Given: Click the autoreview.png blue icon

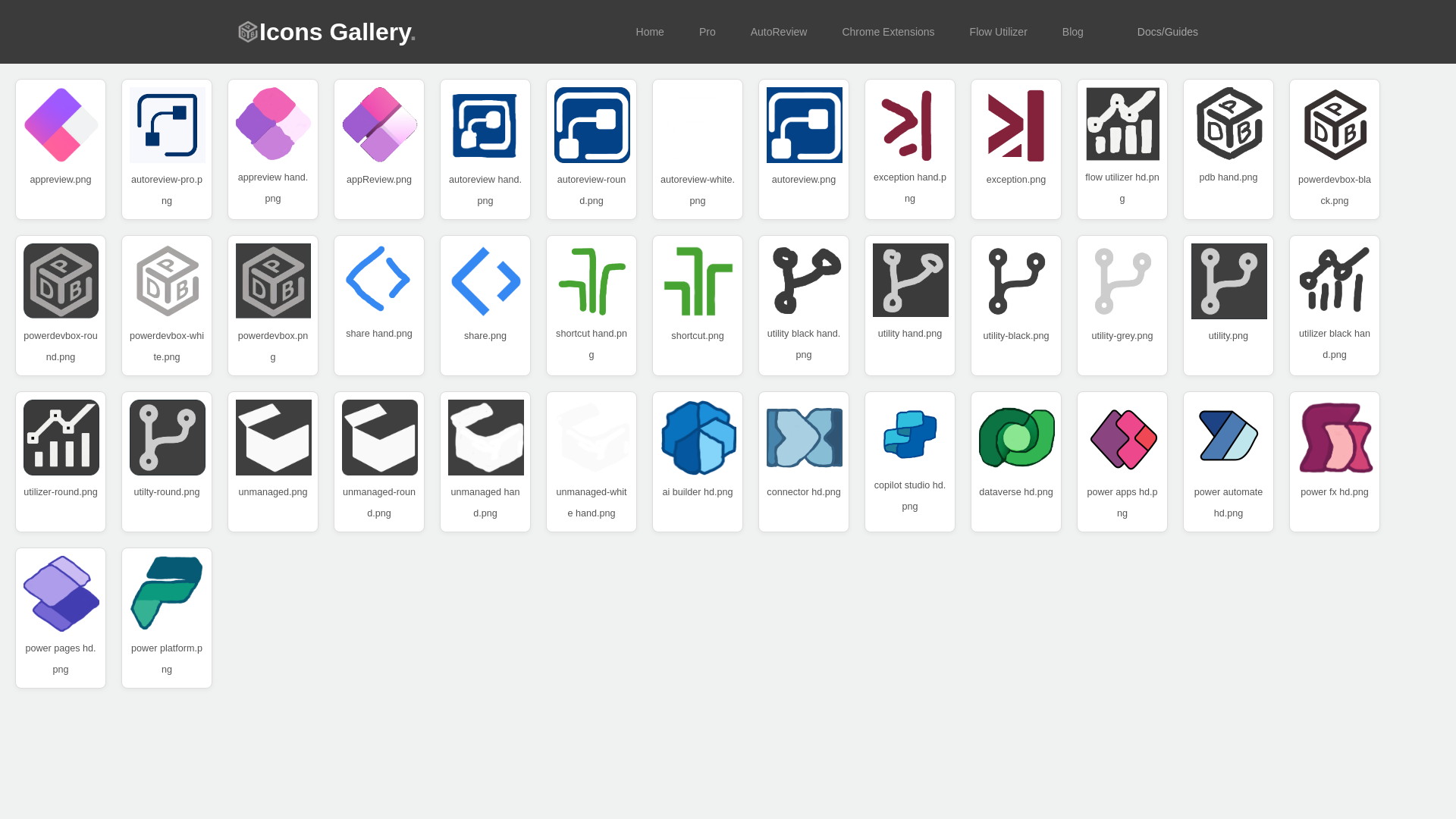Looking at the screenshot, I should point(804,125).
